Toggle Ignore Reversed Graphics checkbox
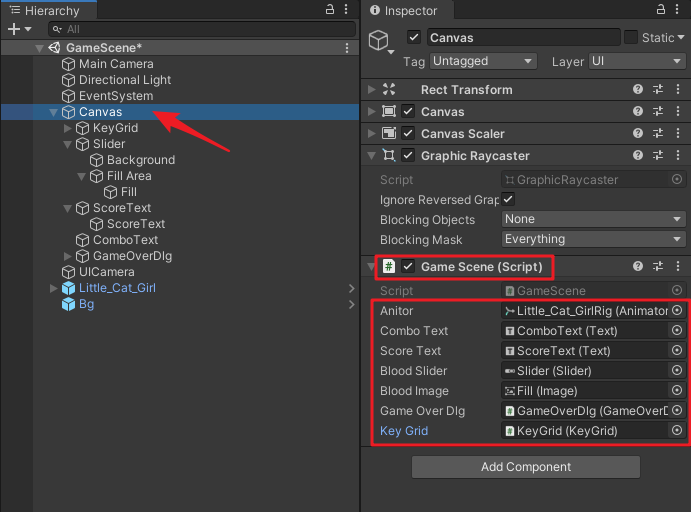This screenshot has width=691, height=512. pos(508,199)
